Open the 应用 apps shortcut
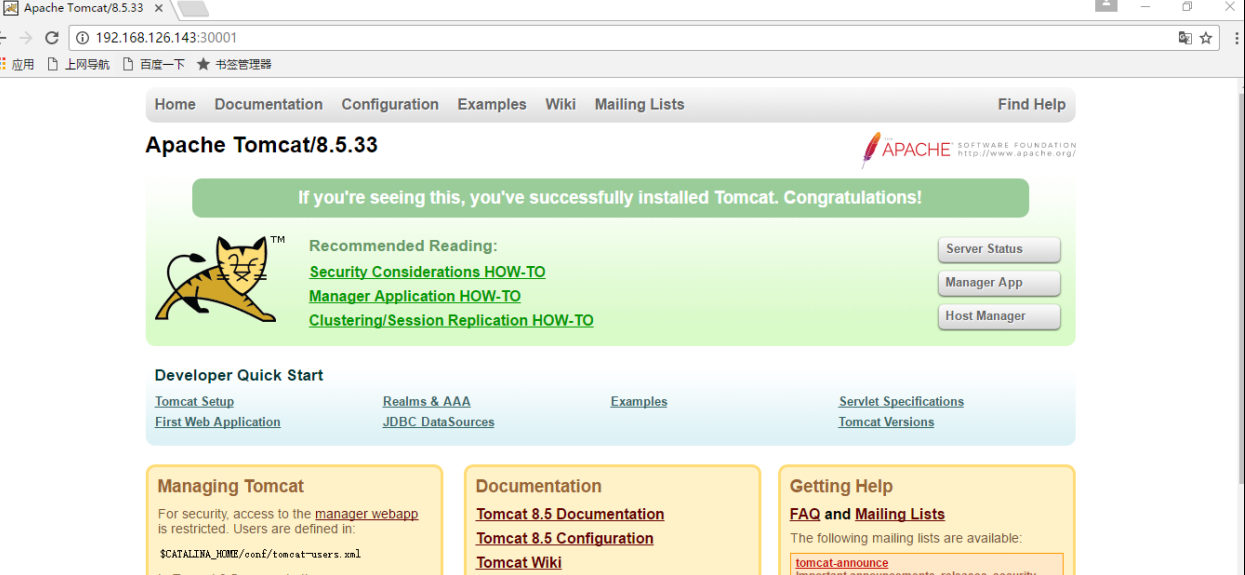This screenshot has width=1245, height=575. [17, 64]
